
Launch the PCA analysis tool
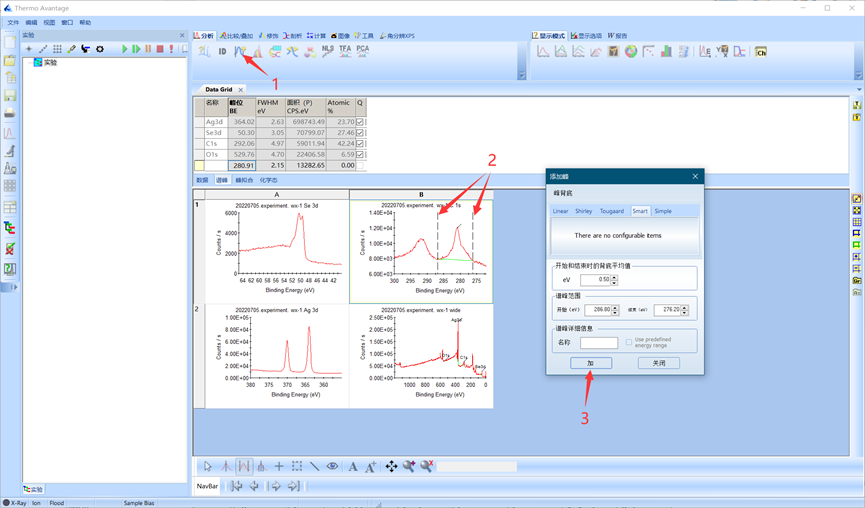362,50
